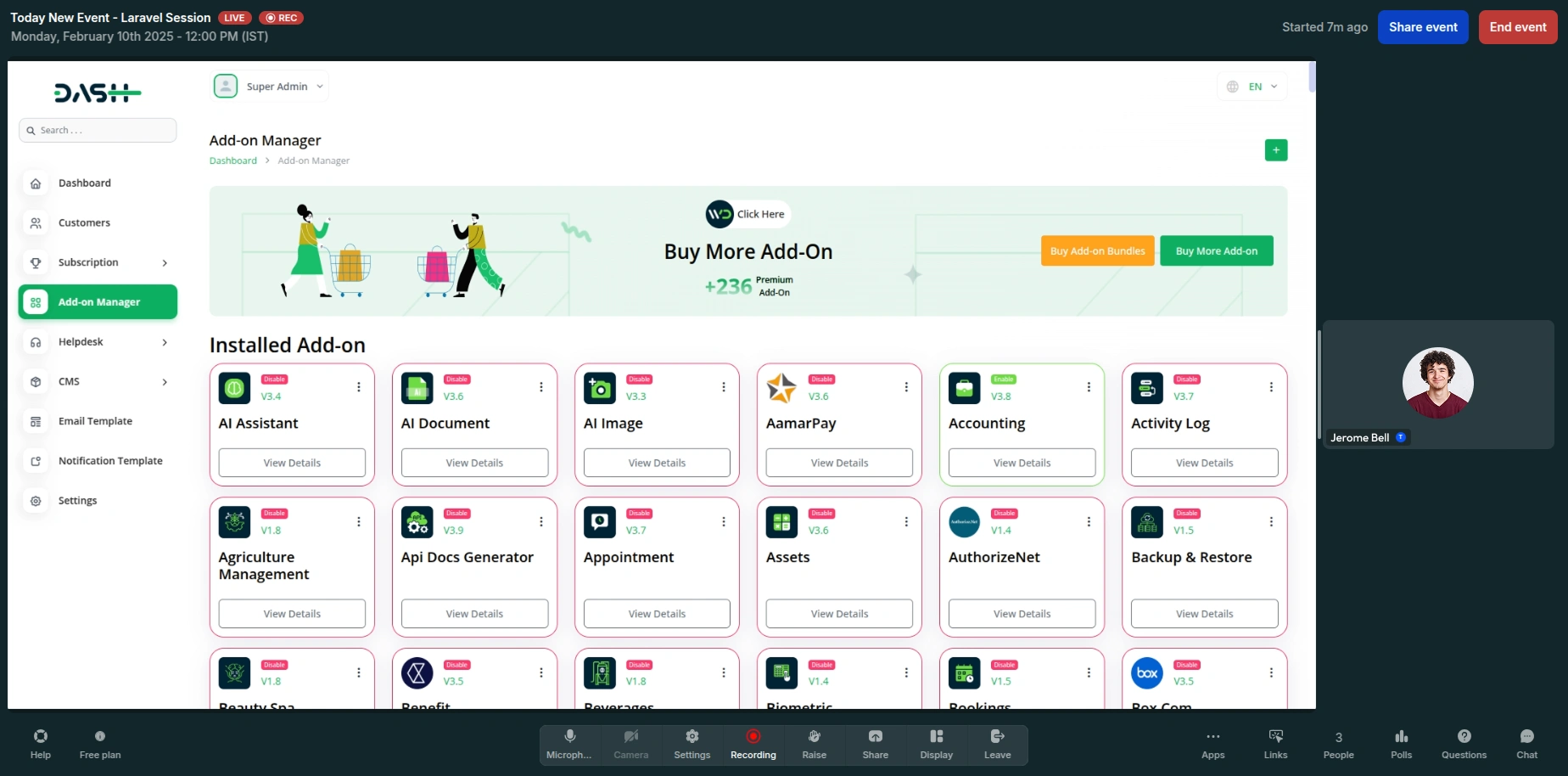Click the sidebar Search field

point(98,130)
